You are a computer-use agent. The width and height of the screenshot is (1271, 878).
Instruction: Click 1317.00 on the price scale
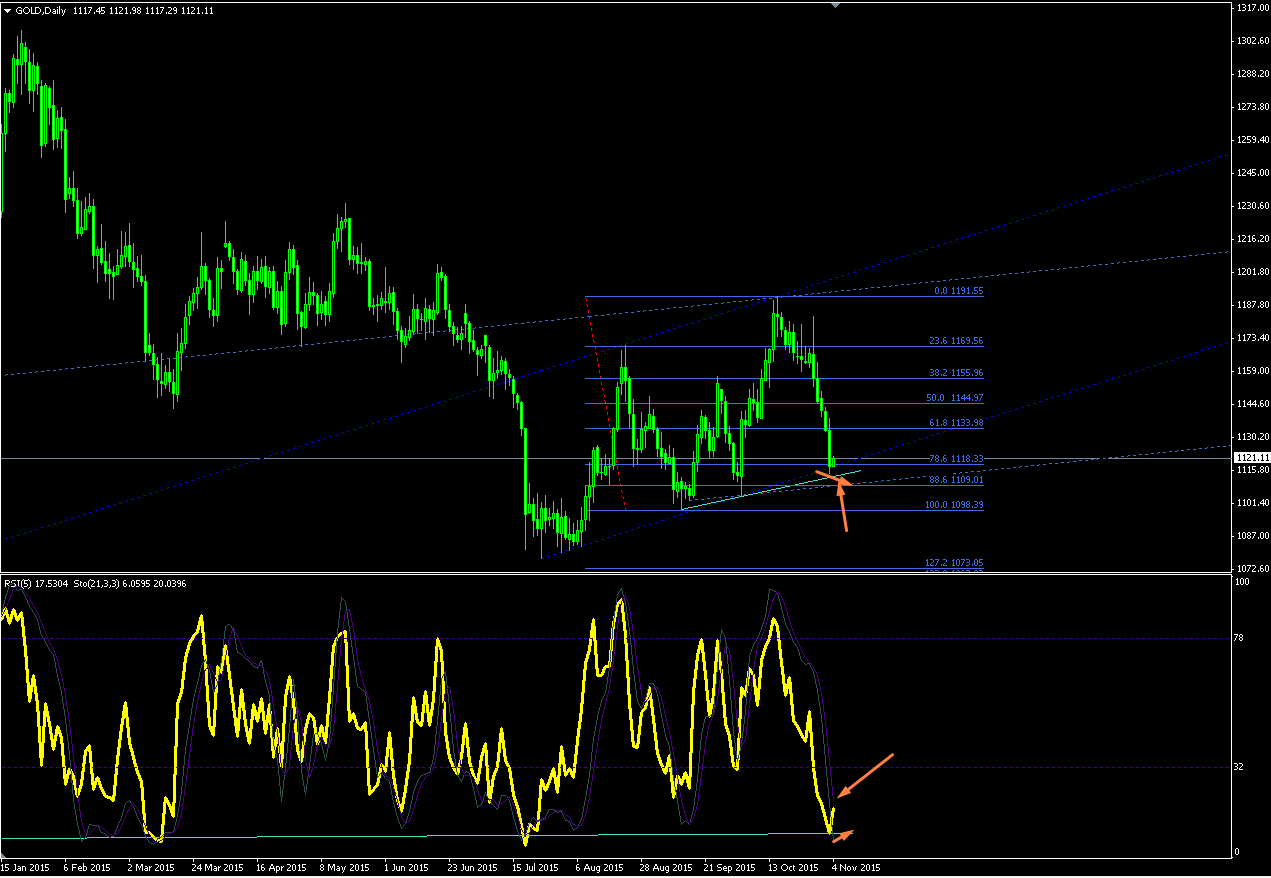pyautogui.click(x=1253, y=8)
